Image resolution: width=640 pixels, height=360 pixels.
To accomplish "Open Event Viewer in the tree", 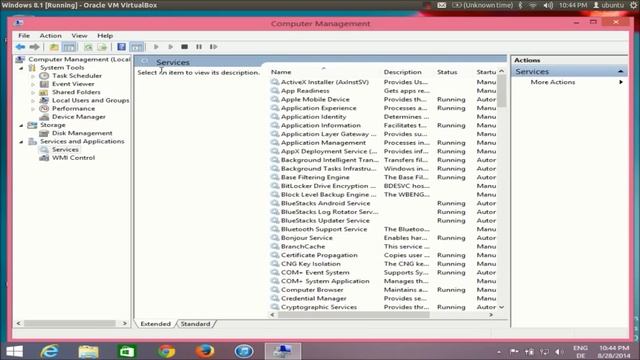I will pos(73,84).
